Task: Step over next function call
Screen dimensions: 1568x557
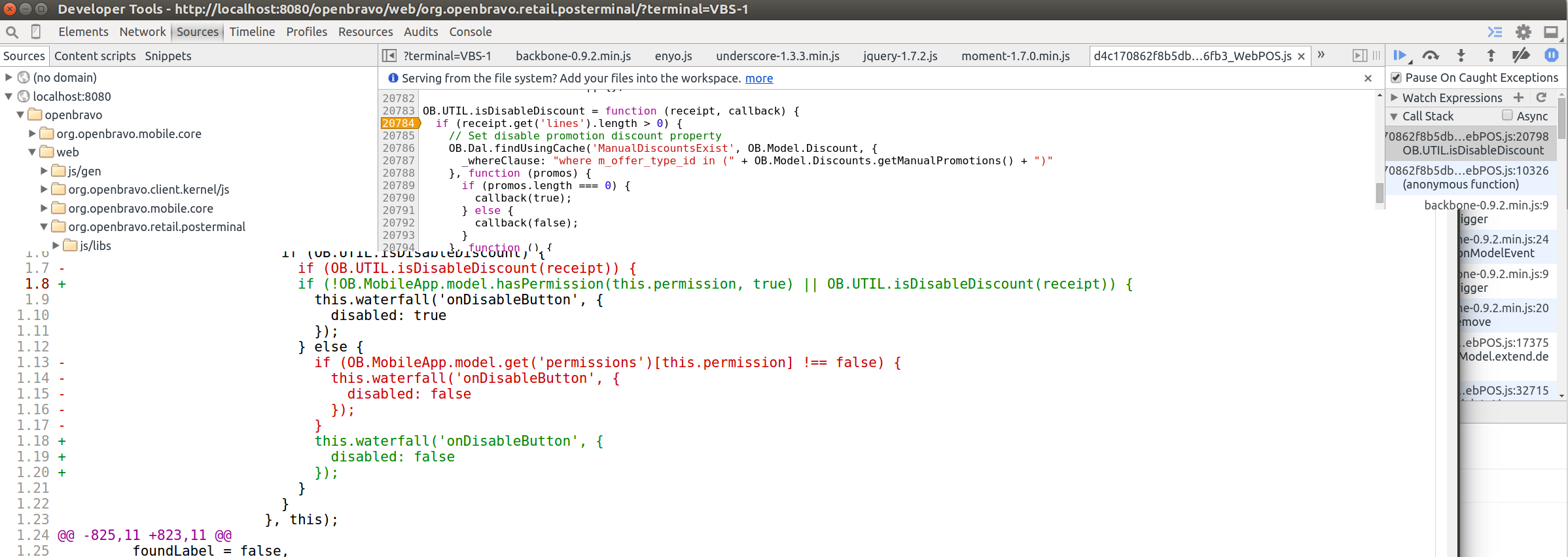Action: [x=1431, y=56]
